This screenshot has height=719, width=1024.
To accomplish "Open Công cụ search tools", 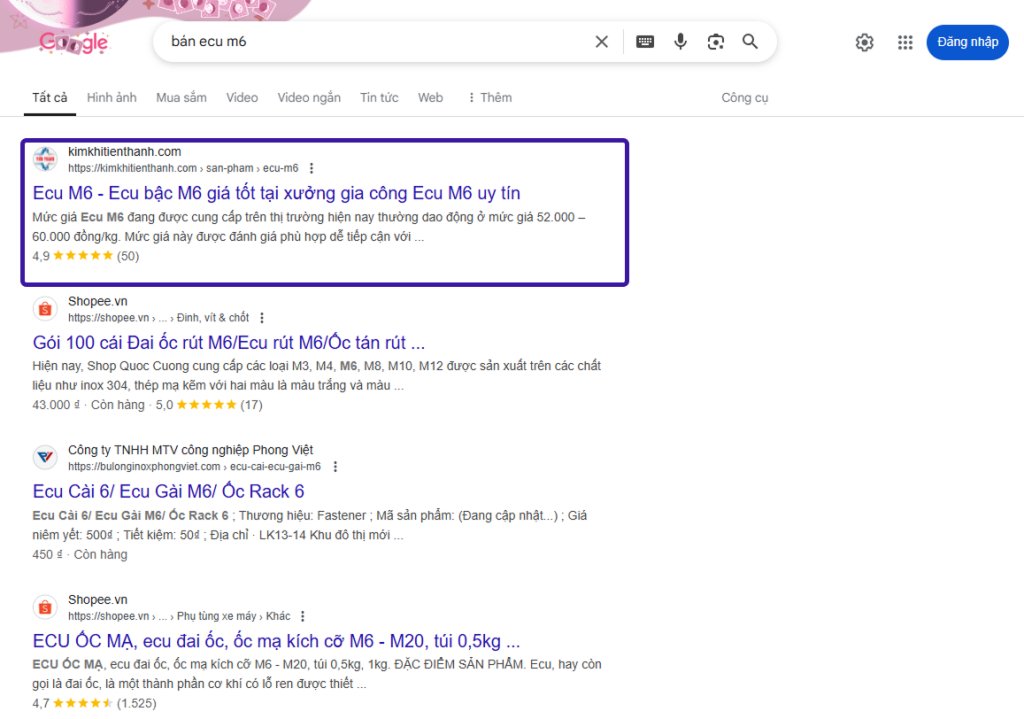I will (744, 98).
